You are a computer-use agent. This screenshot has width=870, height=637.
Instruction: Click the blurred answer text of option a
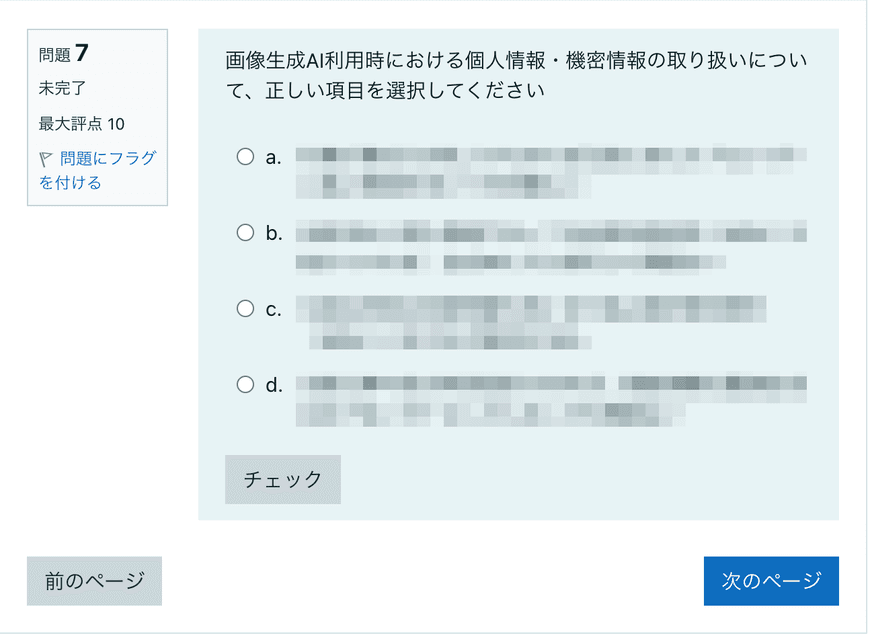point(551,171)
